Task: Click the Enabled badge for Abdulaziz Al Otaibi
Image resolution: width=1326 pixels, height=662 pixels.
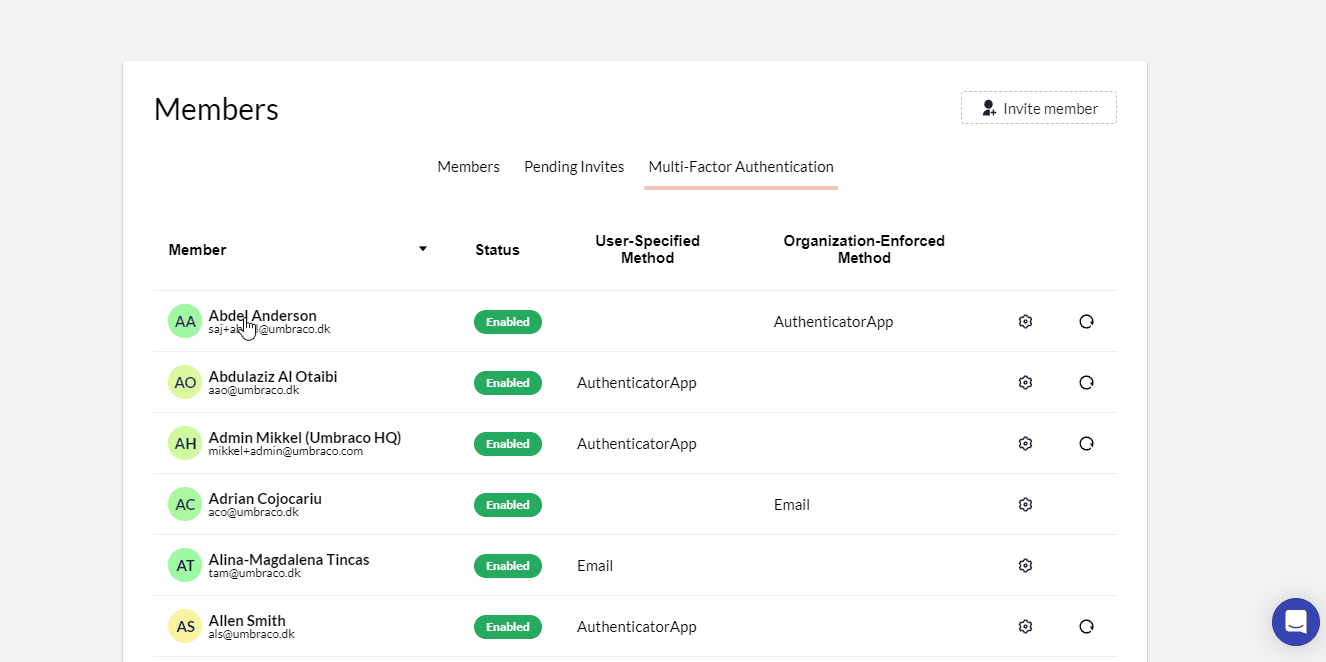Action: 508,383
